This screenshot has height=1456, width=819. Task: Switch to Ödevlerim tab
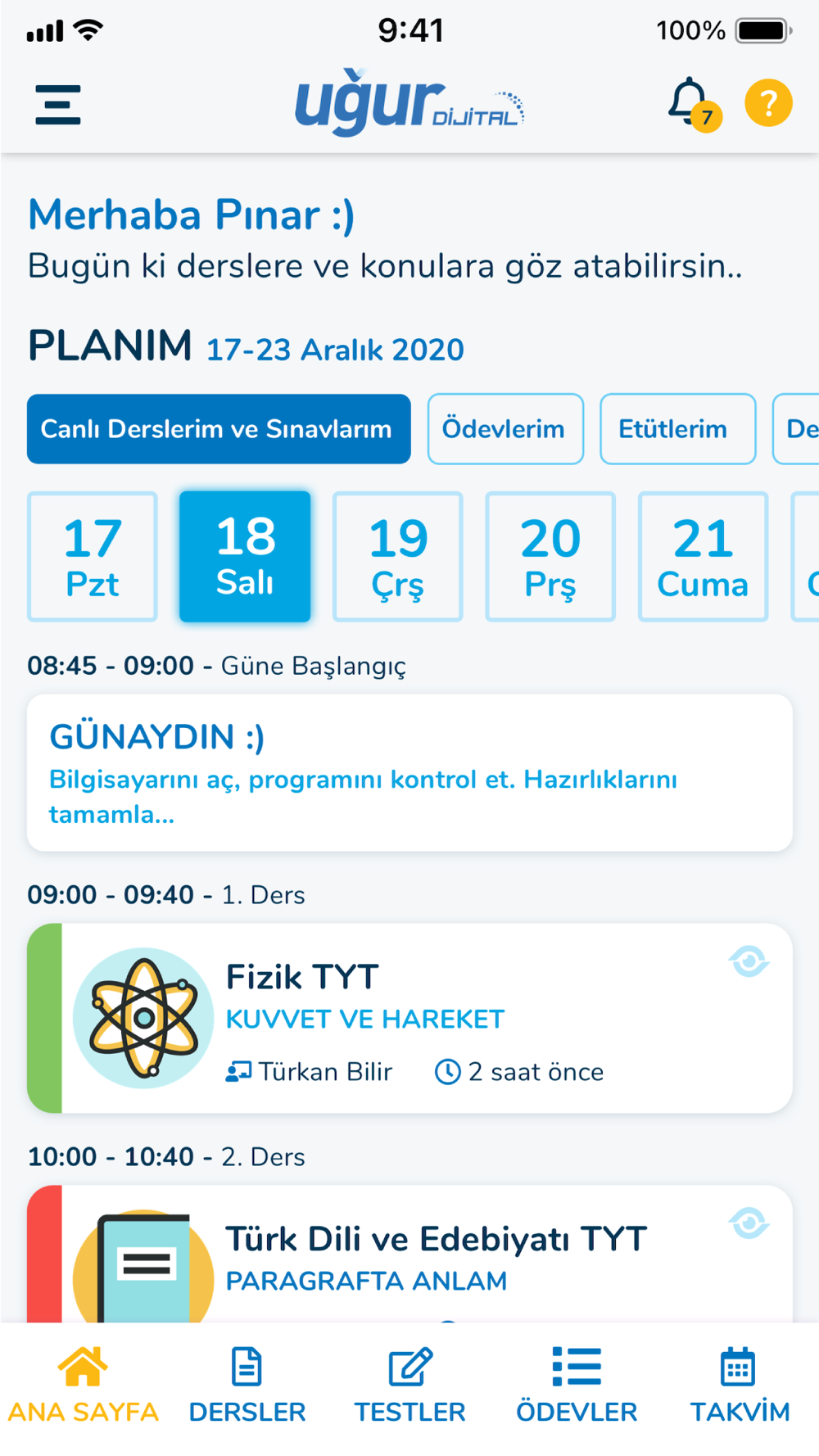(x=505, y=429)
